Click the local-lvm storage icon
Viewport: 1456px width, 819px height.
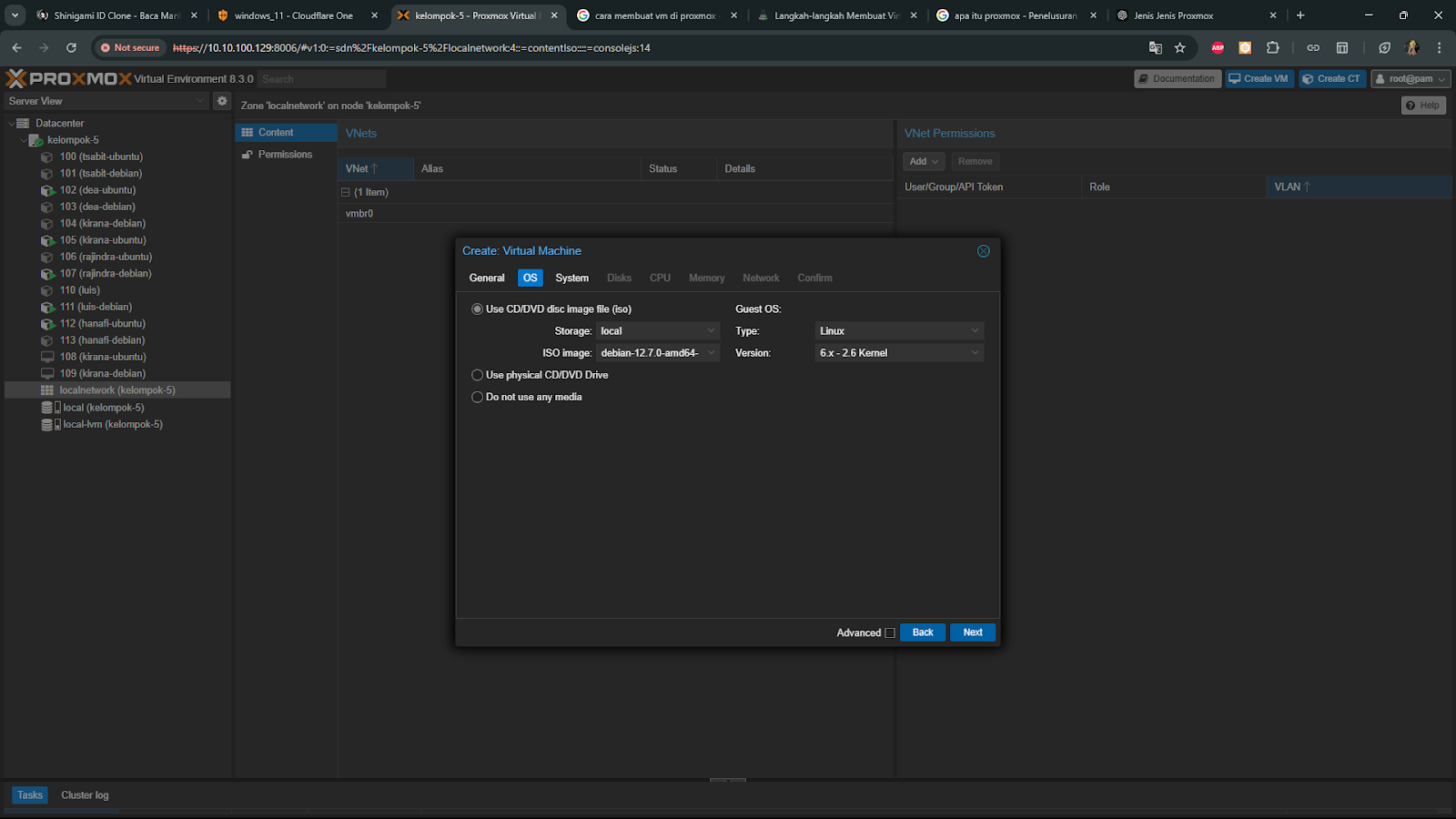51,424
